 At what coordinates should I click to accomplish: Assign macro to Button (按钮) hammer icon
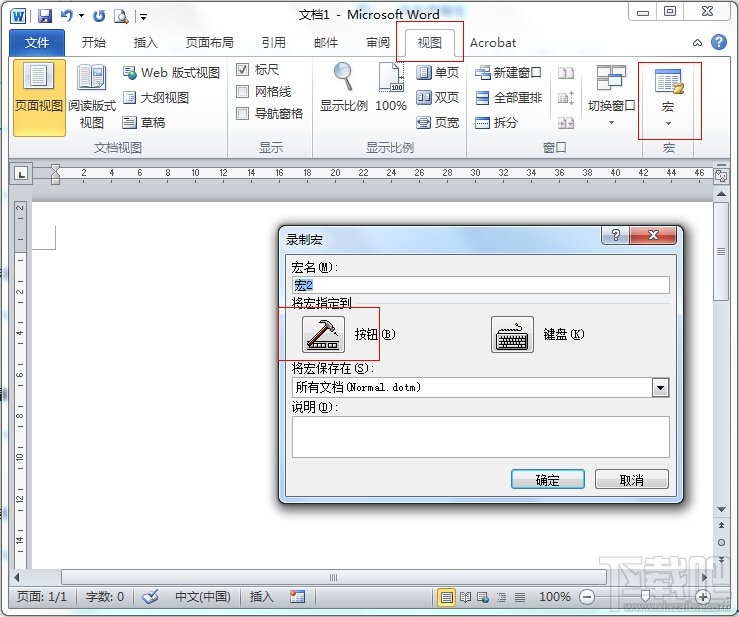[323, 334]
